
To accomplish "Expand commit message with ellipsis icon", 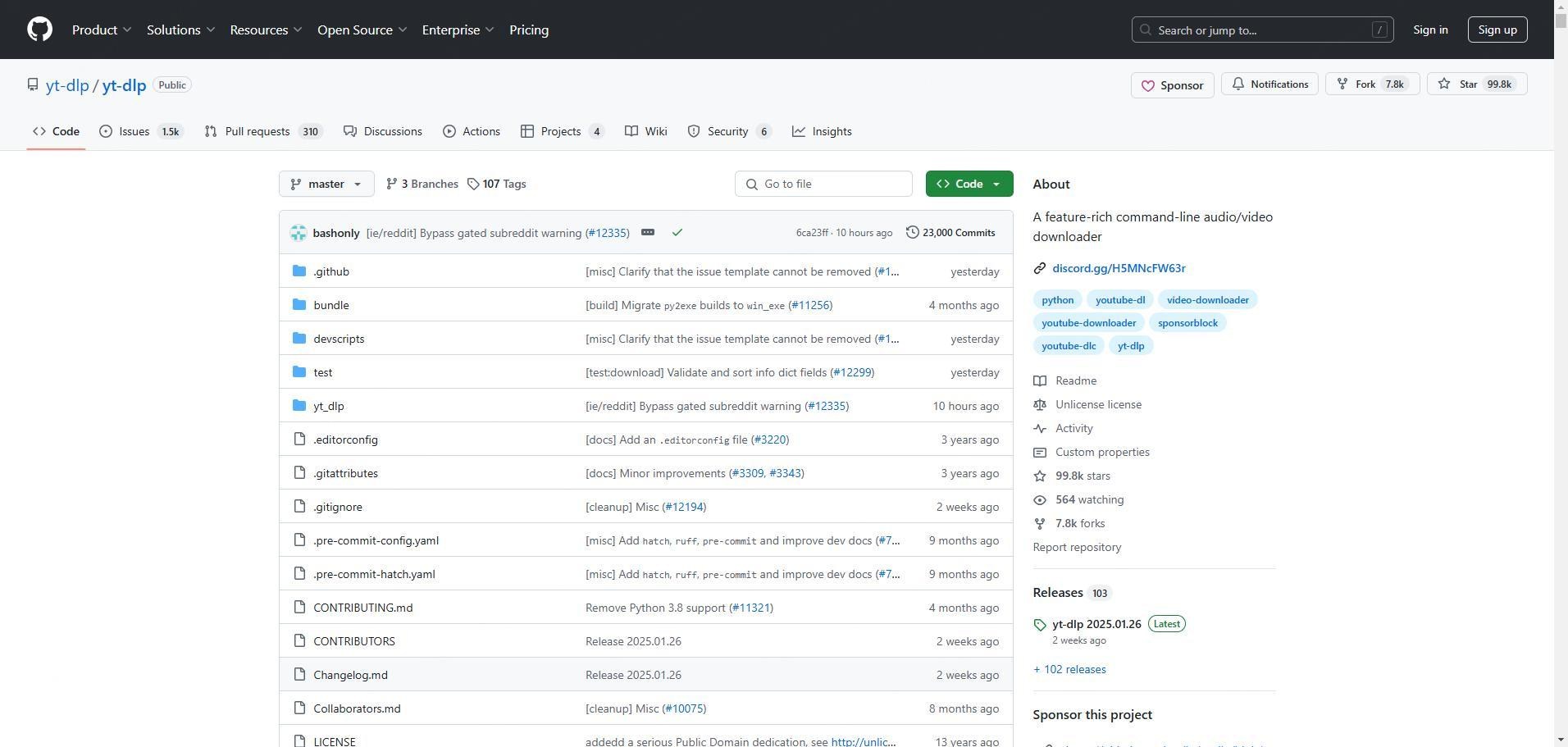I will coord(648,232).
